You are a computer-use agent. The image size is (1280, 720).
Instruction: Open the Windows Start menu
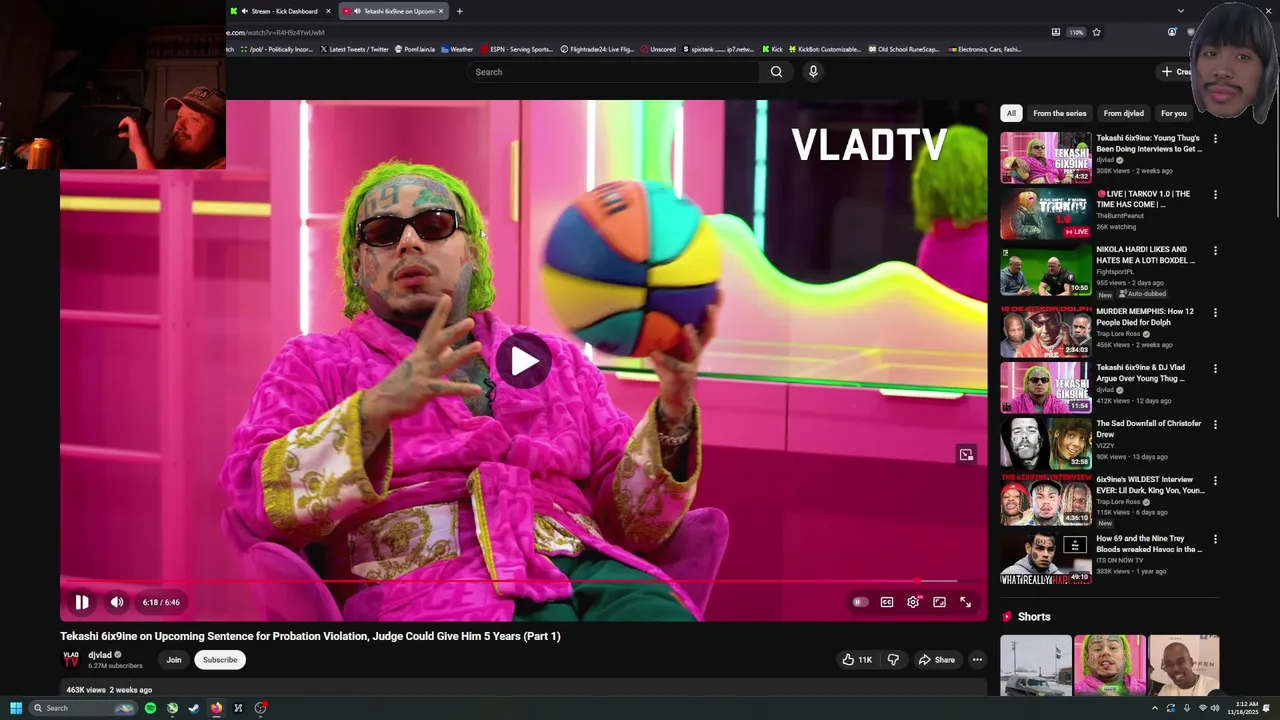pyautogui.click(x=16, y=708)
